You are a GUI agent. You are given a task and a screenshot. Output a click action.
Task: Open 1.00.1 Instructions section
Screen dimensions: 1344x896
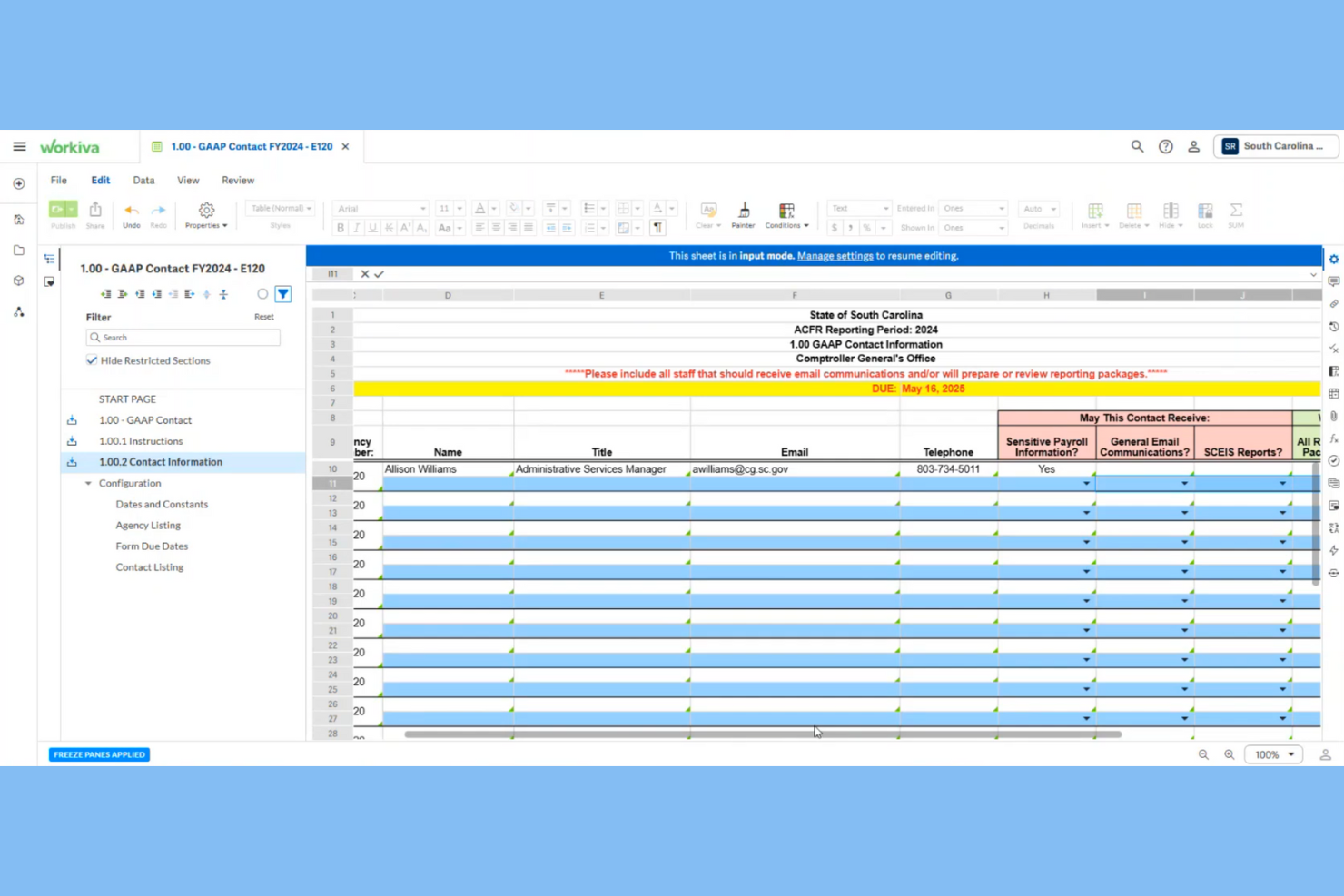coord(141,441)
